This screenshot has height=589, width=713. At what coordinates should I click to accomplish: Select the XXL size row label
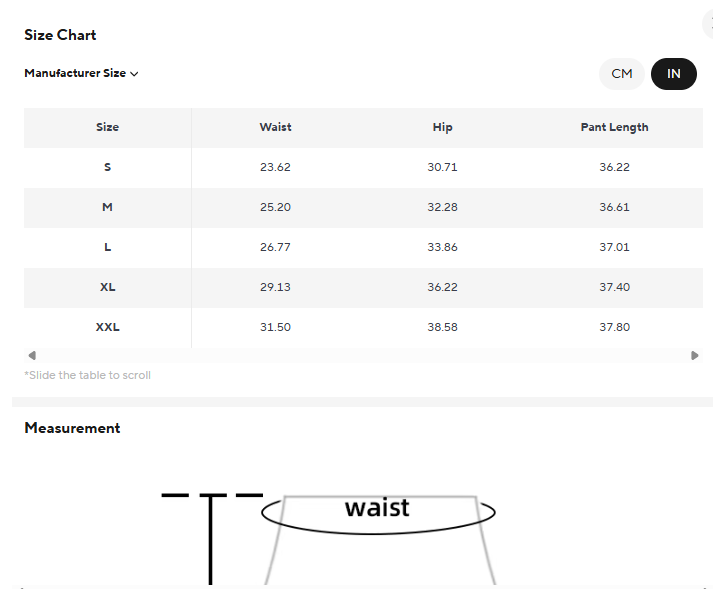(107, 327)
